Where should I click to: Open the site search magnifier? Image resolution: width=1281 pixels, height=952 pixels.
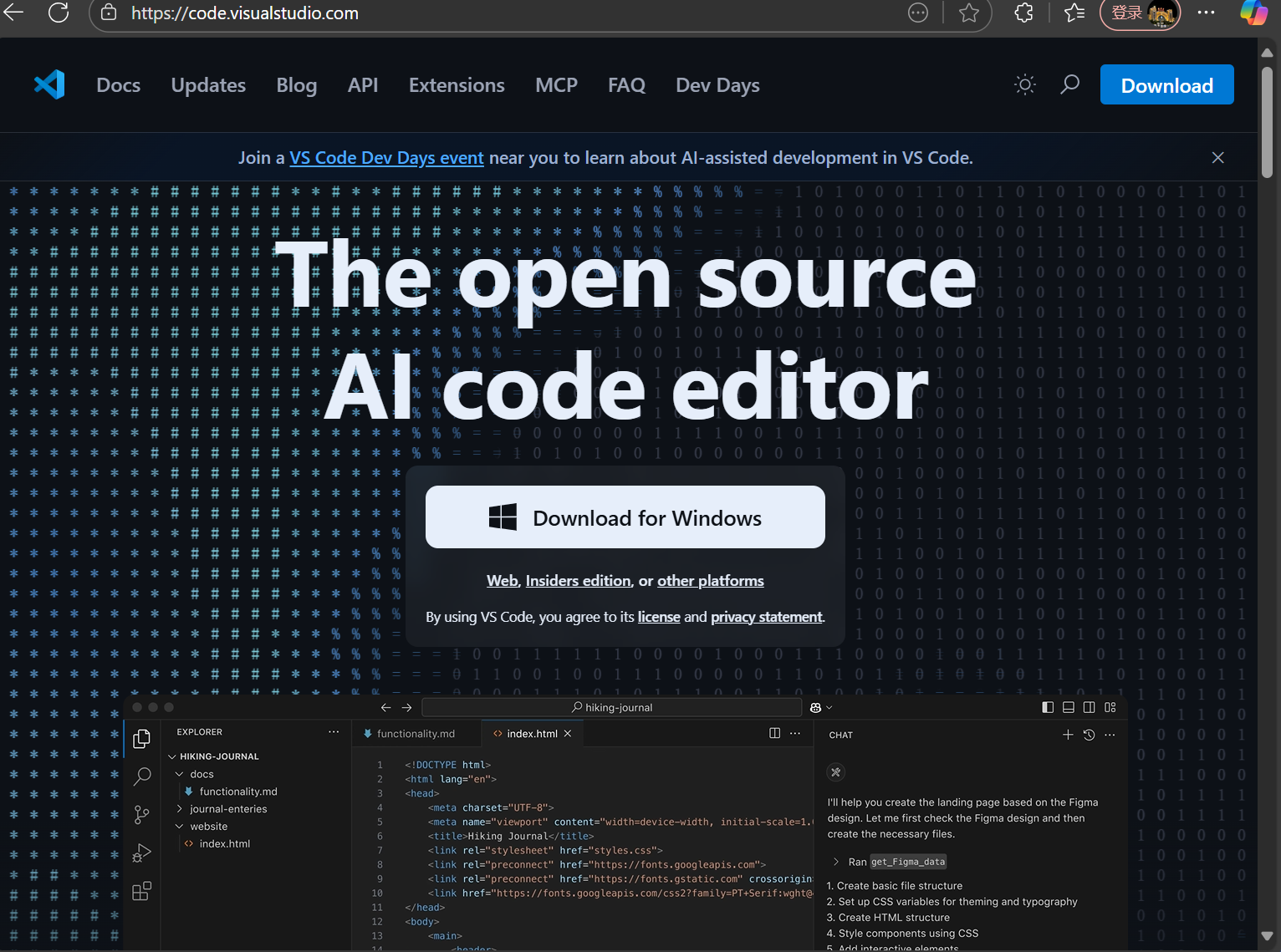tap(1070, 84)
